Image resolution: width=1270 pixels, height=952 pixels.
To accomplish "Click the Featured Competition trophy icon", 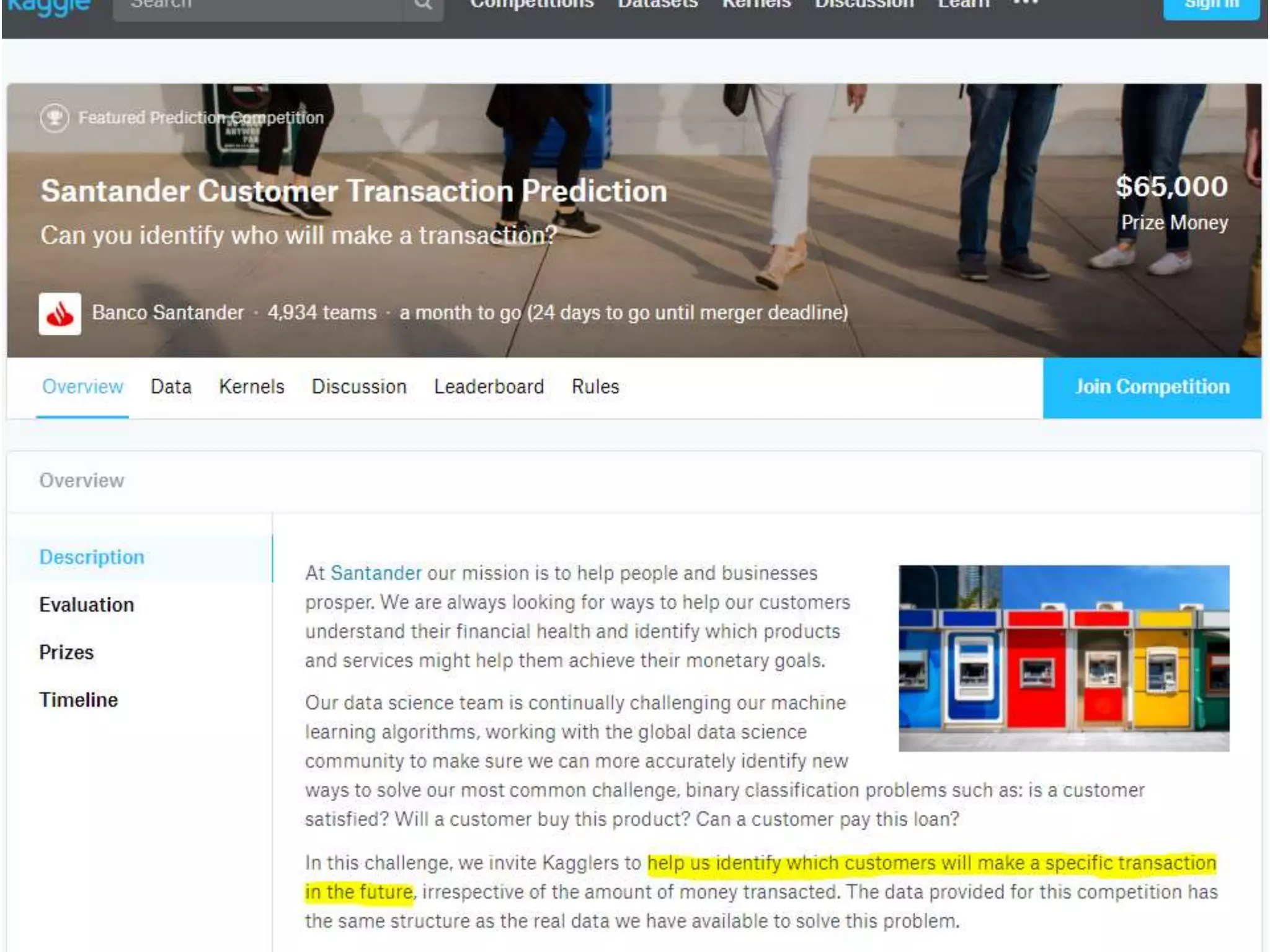I will pyautogui.click(x=55, y=118).
